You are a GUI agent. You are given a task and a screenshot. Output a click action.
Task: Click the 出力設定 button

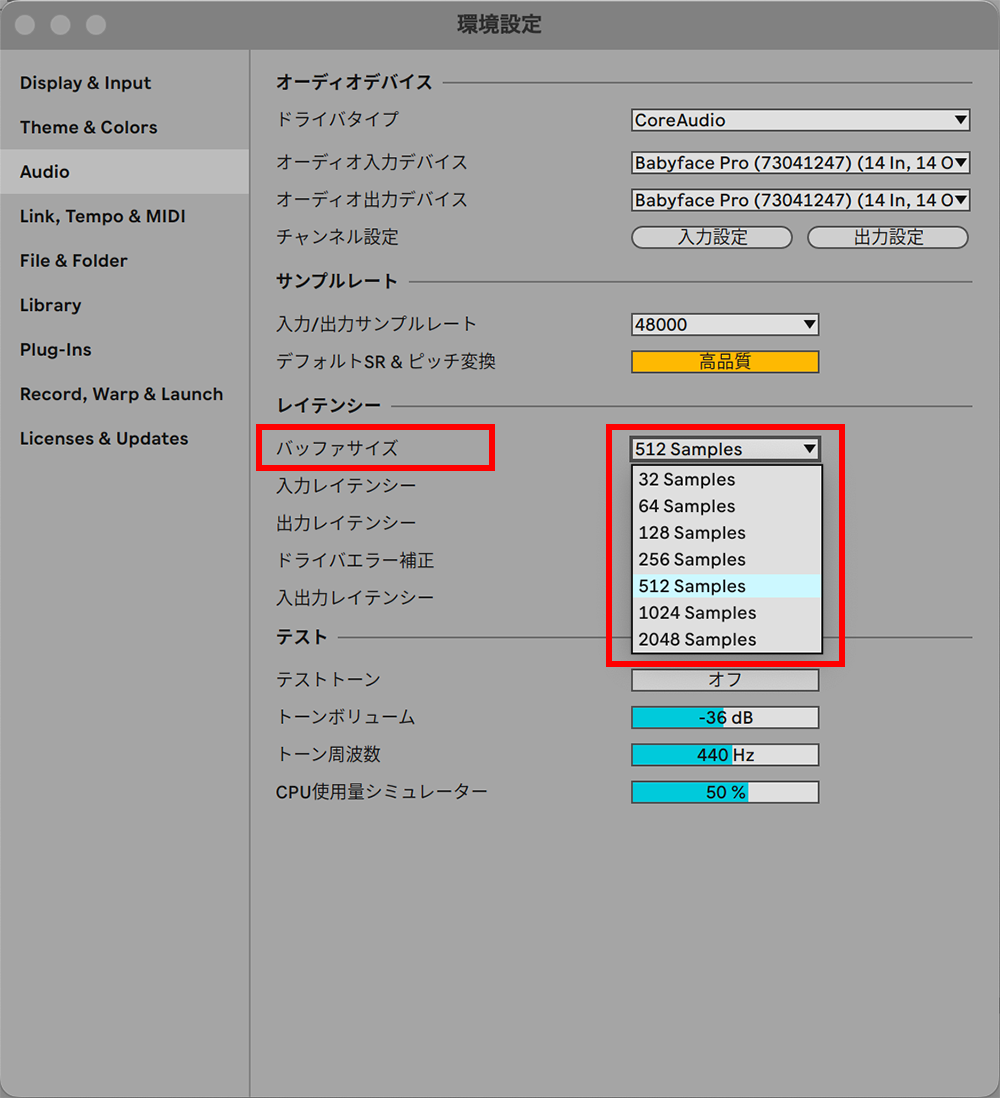(887, 238)
